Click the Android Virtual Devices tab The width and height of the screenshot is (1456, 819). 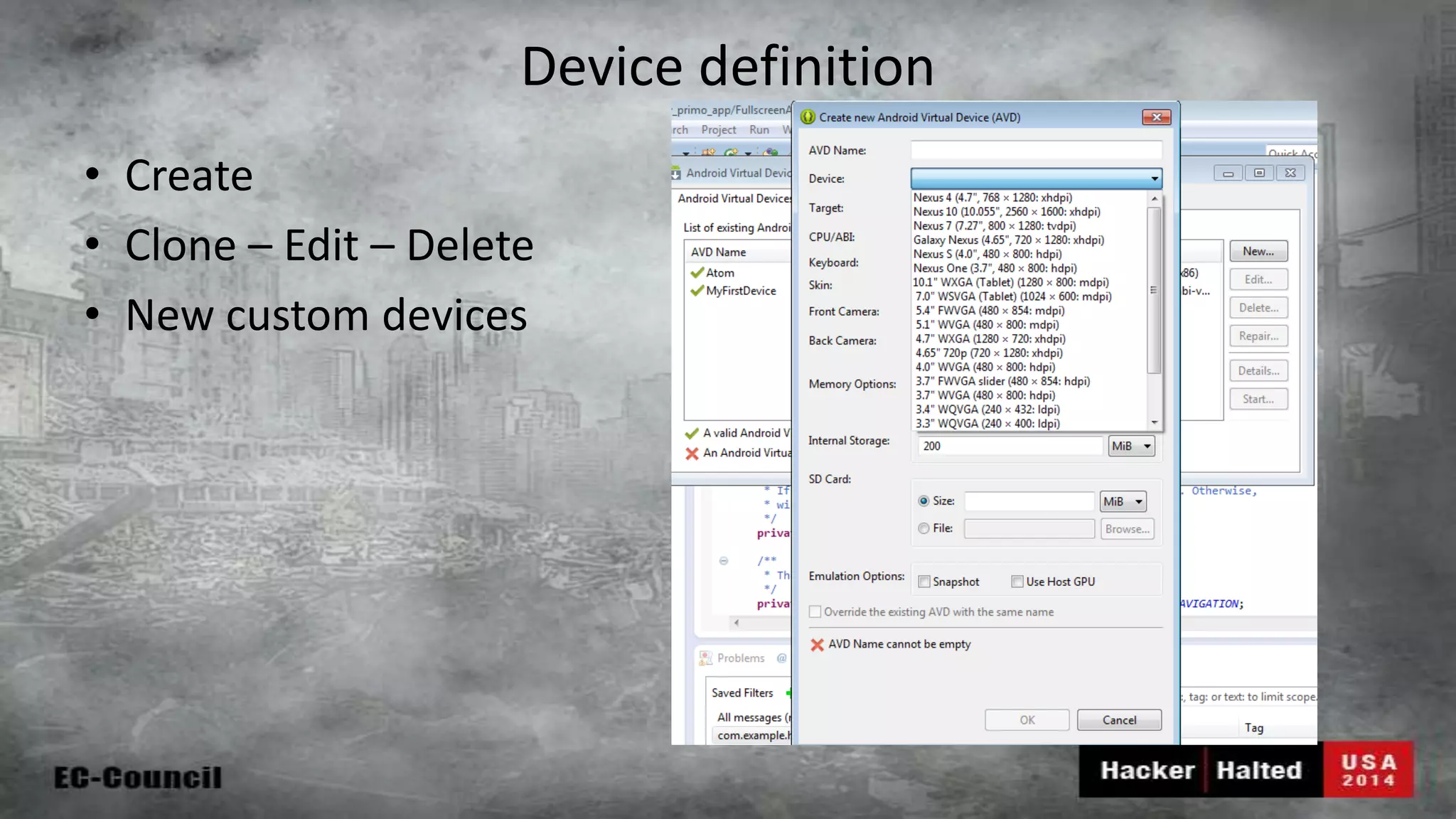click(x=734, y=198)
